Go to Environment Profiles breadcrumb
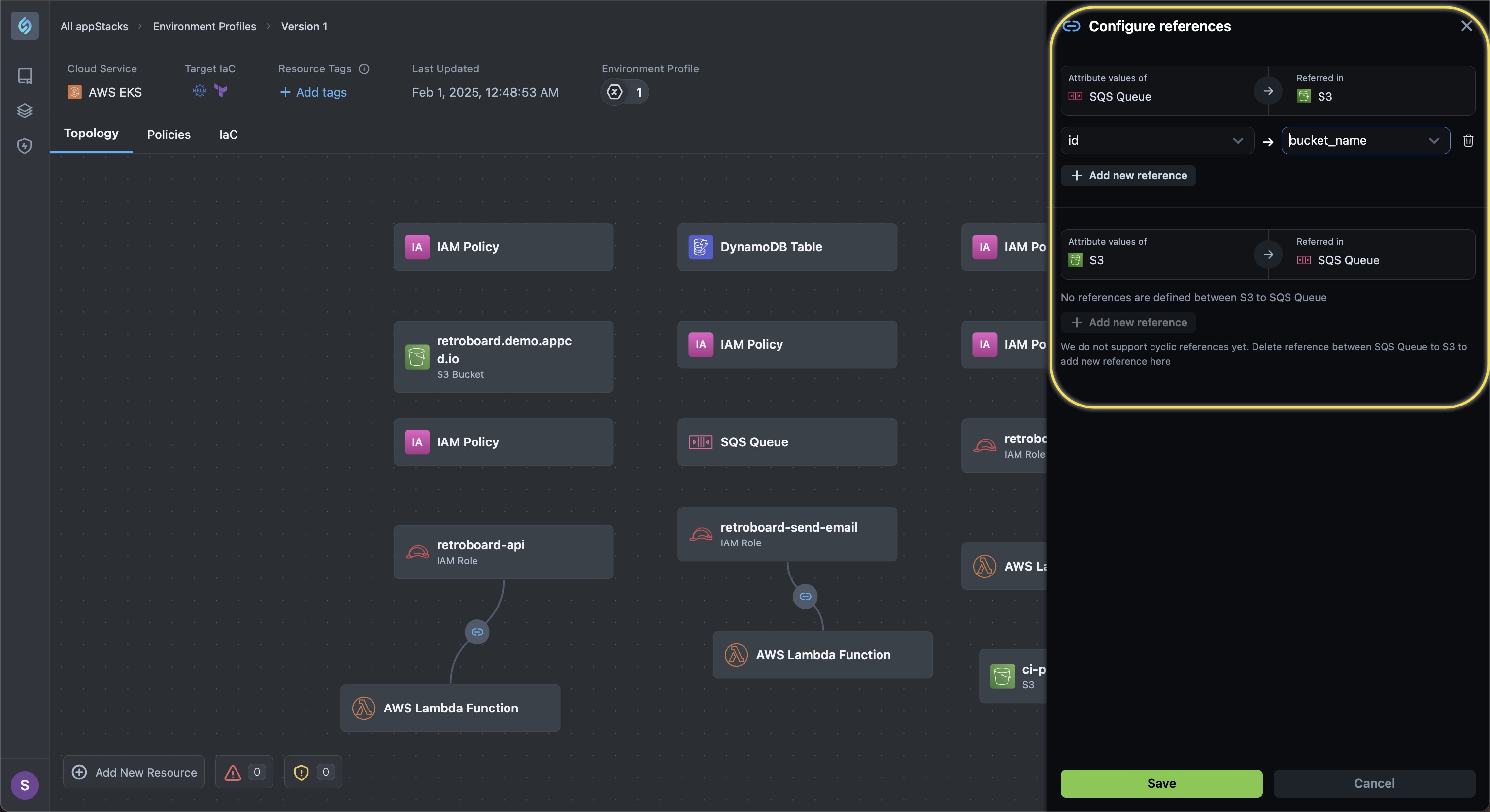This screenshot has height=812, width=1490. 204,26
